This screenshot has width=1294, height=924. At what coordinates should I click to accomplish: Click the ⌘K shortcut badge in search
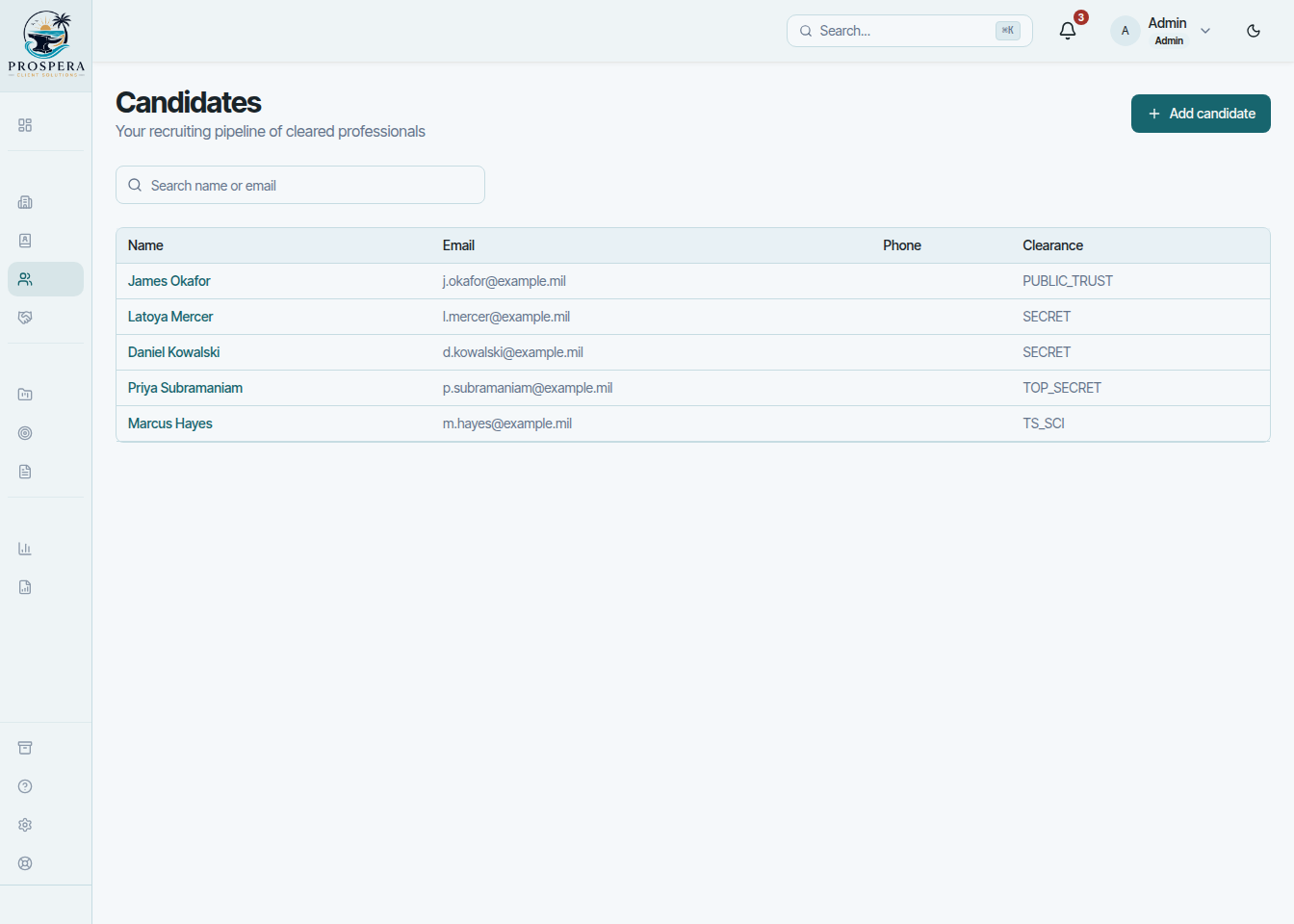[1008, 31]
